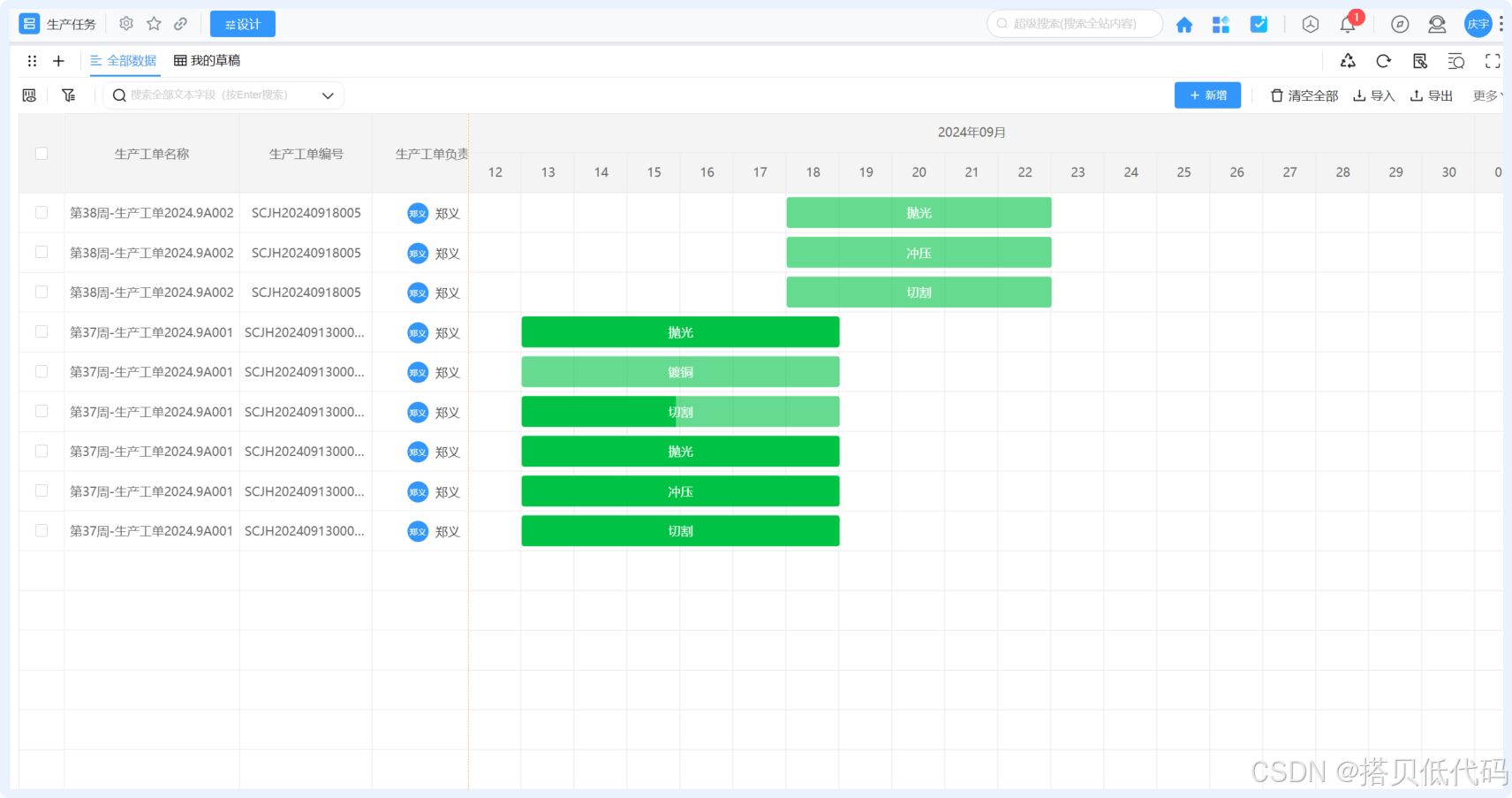Click the 搜索全部文本字段 search input

point(221,95)
